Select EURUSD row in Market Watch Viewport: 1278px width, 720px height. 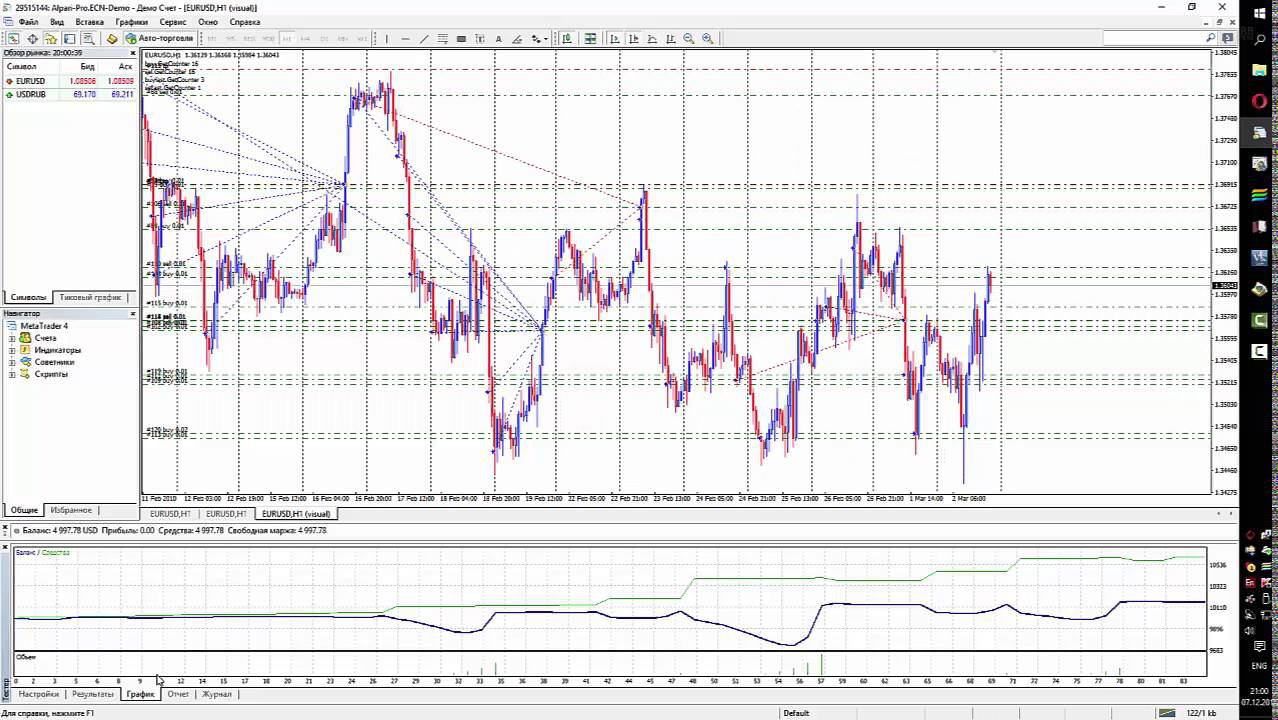point(70,81)
